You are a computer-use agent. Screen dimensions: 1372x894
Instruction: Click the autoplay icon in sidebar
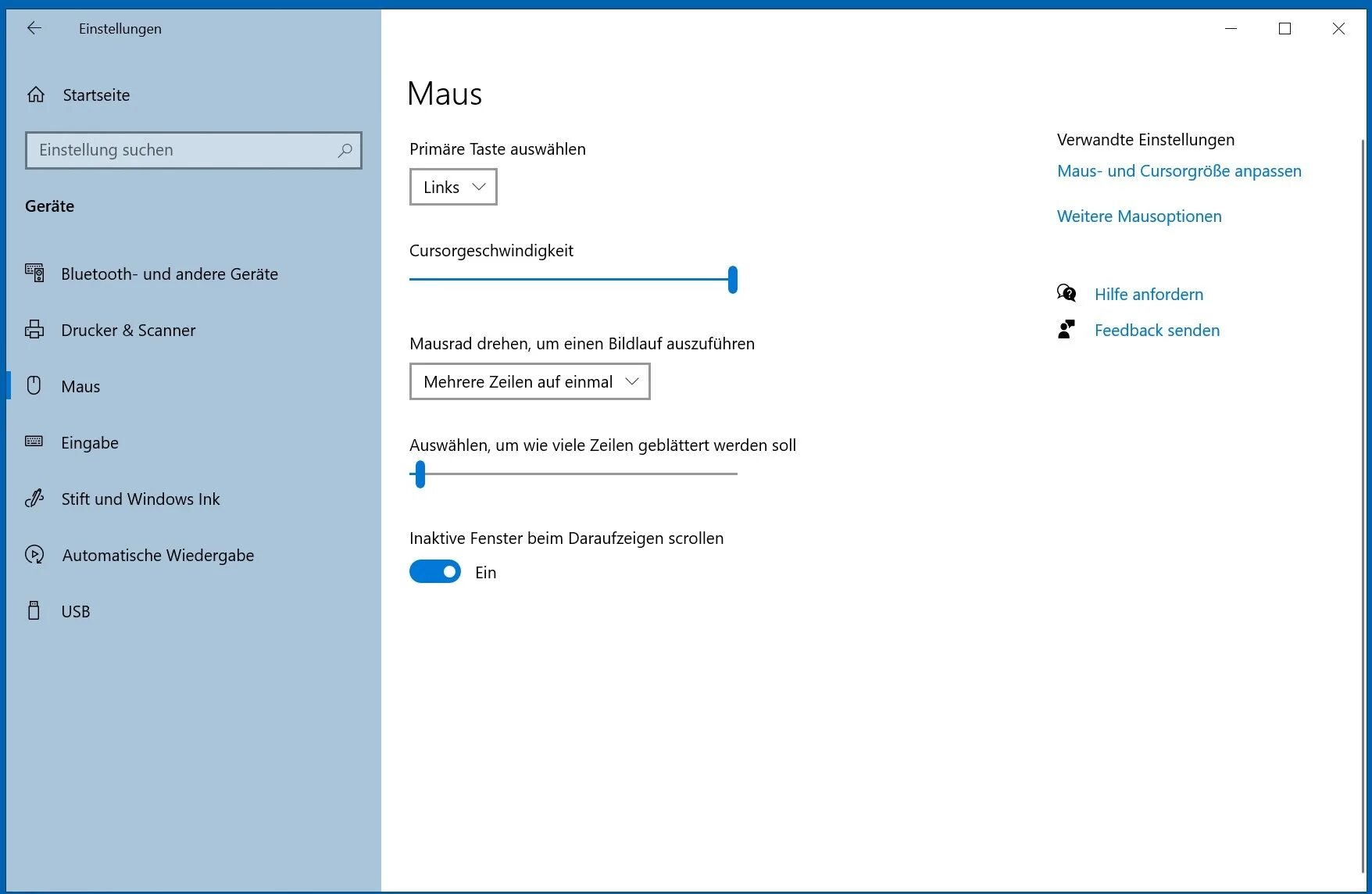click(x=34, y=554)
